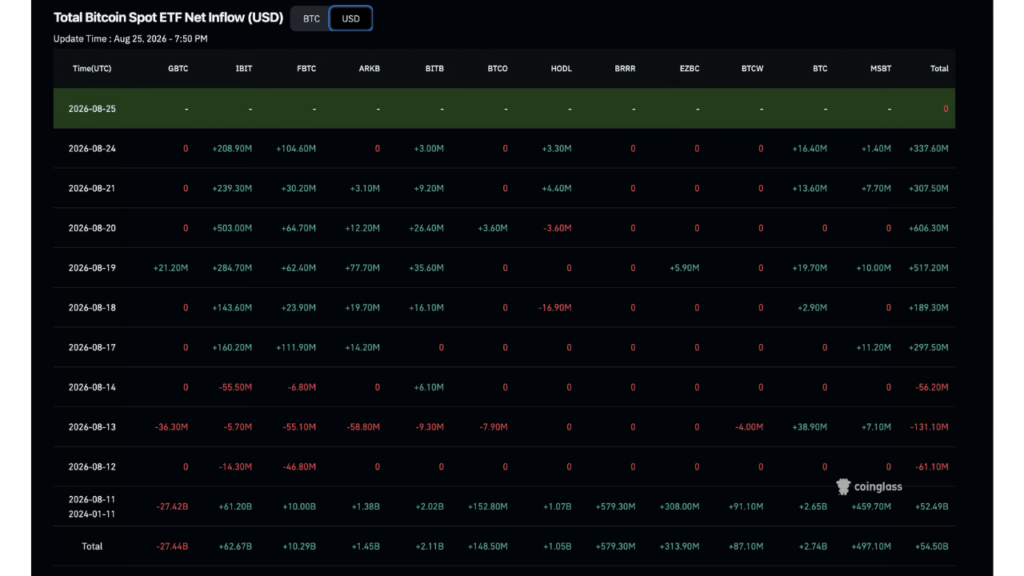Click the +38.90M BTC value
This screenshot has width=1024, height=576.
809,427
